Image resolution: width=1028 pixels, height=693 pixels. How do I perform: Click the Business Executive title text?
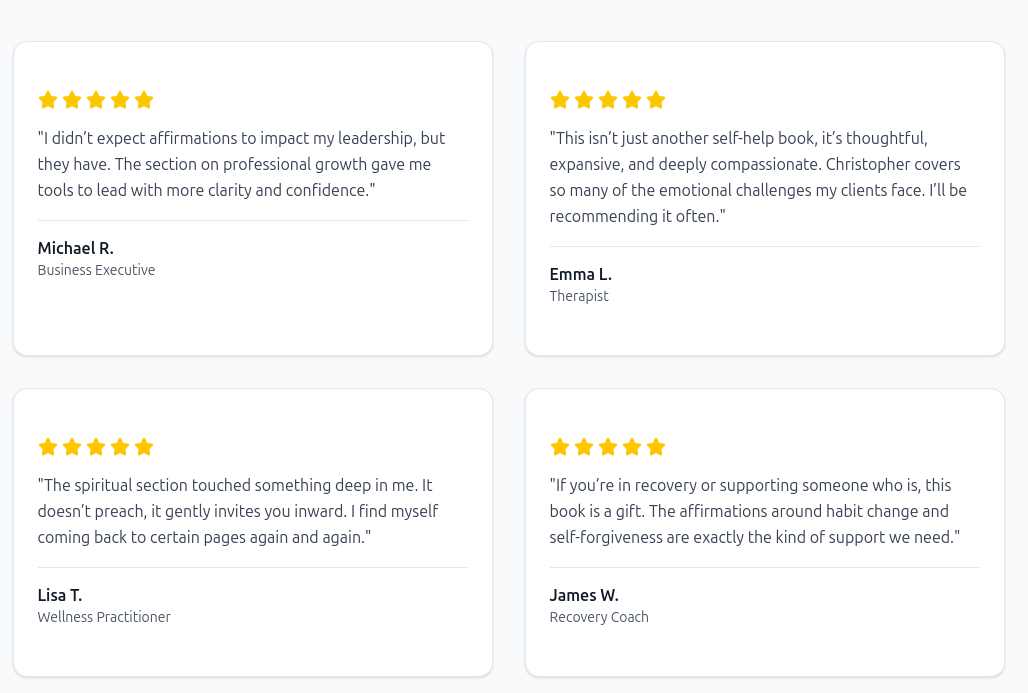pyautogui.click(x=96, y=270)
